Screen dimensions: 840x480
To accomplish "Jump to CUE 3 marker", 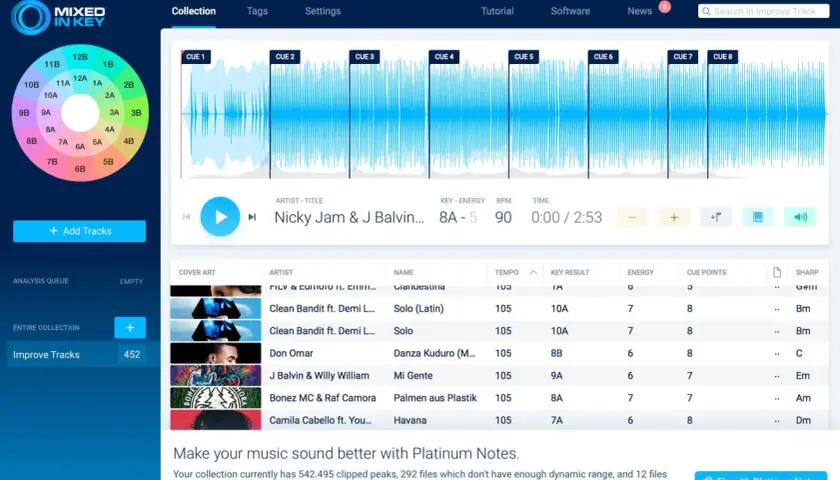I will coord(364,57).
